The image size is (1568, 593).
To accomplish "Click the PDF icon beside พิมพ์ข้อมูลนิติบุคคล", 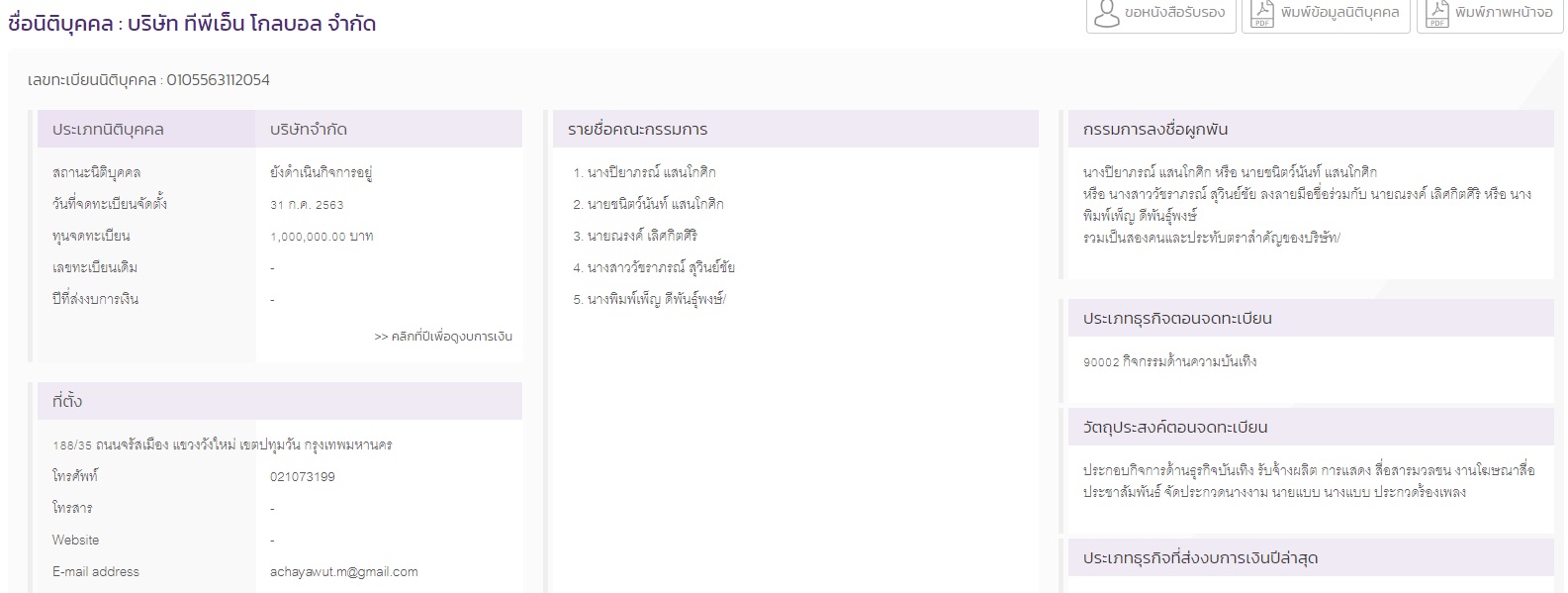I will pos(1262,13).
